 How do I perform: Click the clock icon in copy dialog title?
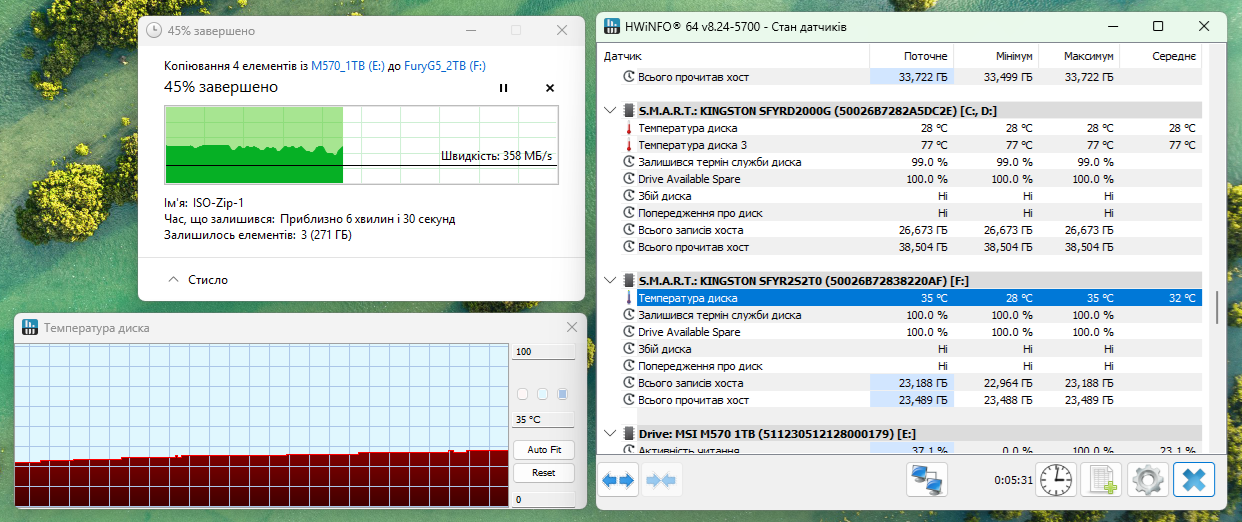[154, 31]
